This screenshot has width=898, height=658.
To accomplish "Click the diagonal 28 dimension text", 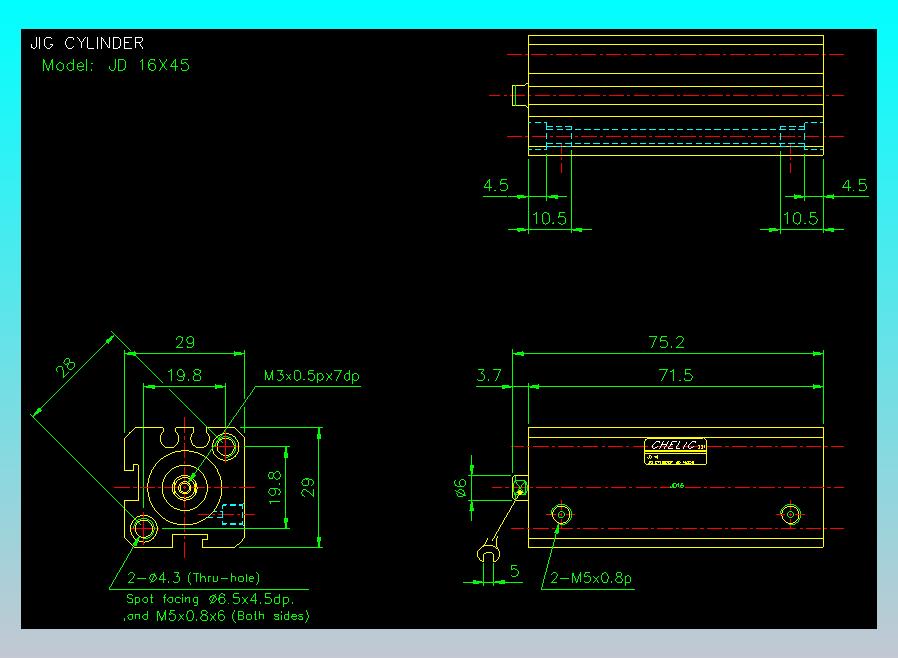I will (65, 367).
